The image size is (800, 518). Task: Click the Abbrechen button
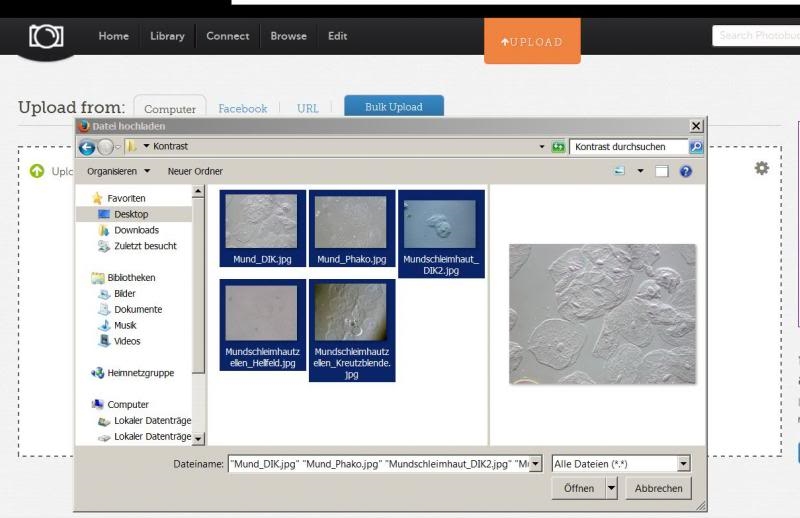[x=659, y=488]
